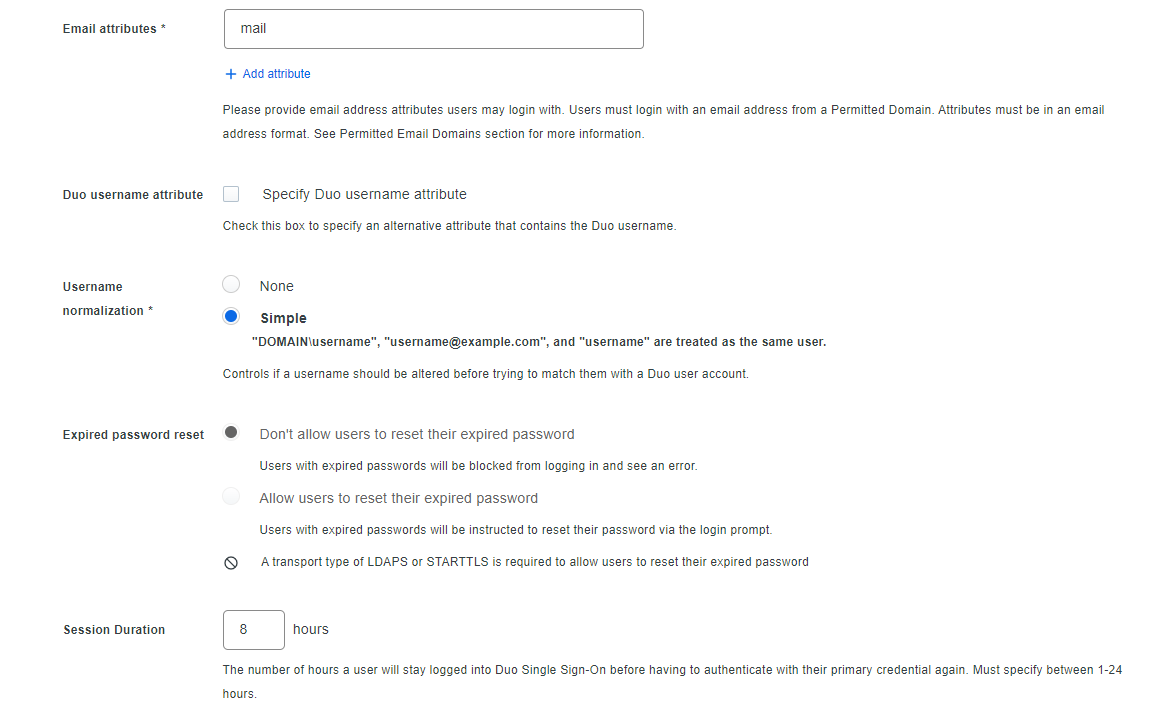
Task: Click the Don't allow users to reset label
Action: tap(416, 434)
